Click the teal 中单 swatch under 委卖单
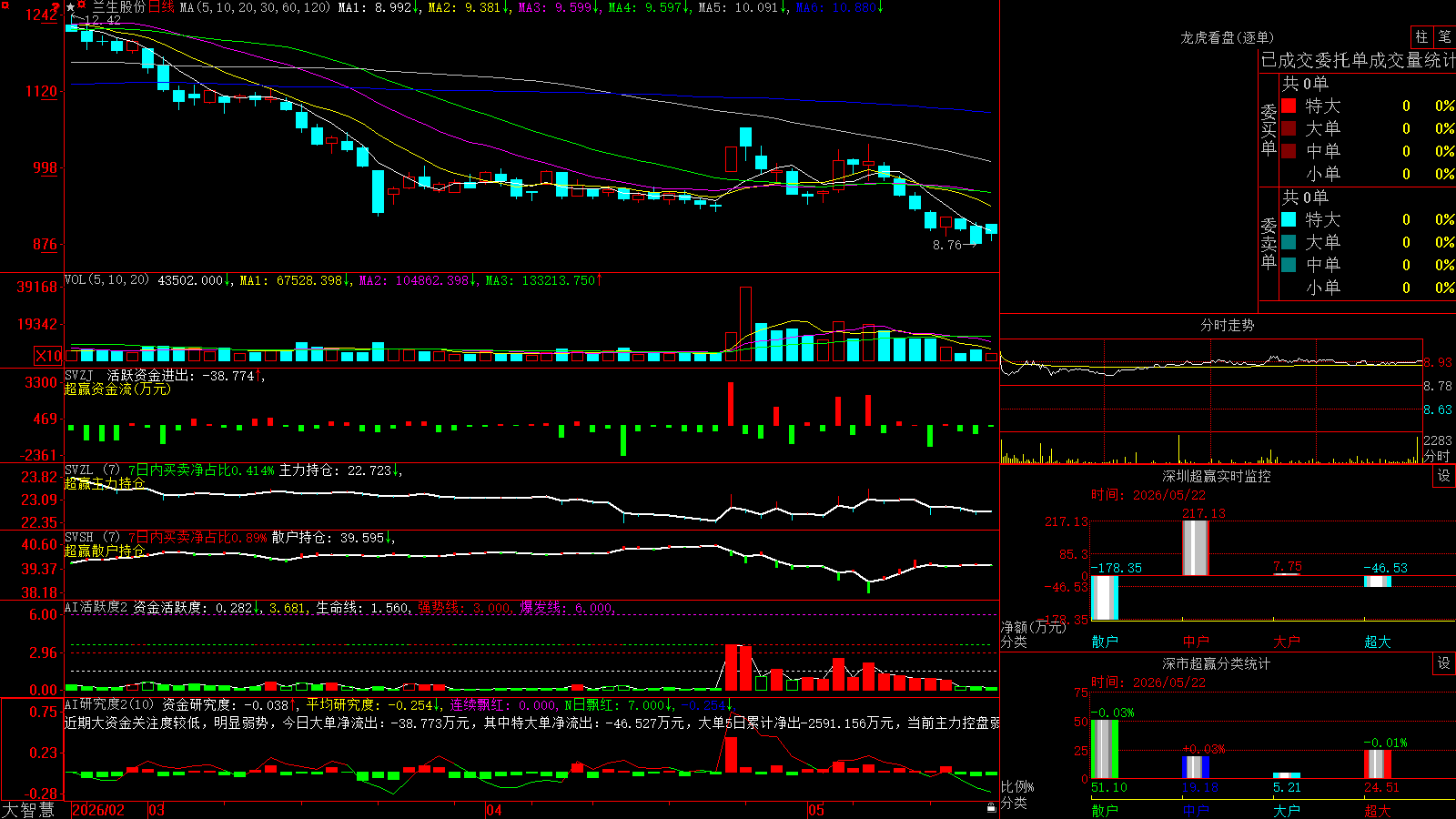This screenshot has width=1456, height=819. [x=1289, y=265]
